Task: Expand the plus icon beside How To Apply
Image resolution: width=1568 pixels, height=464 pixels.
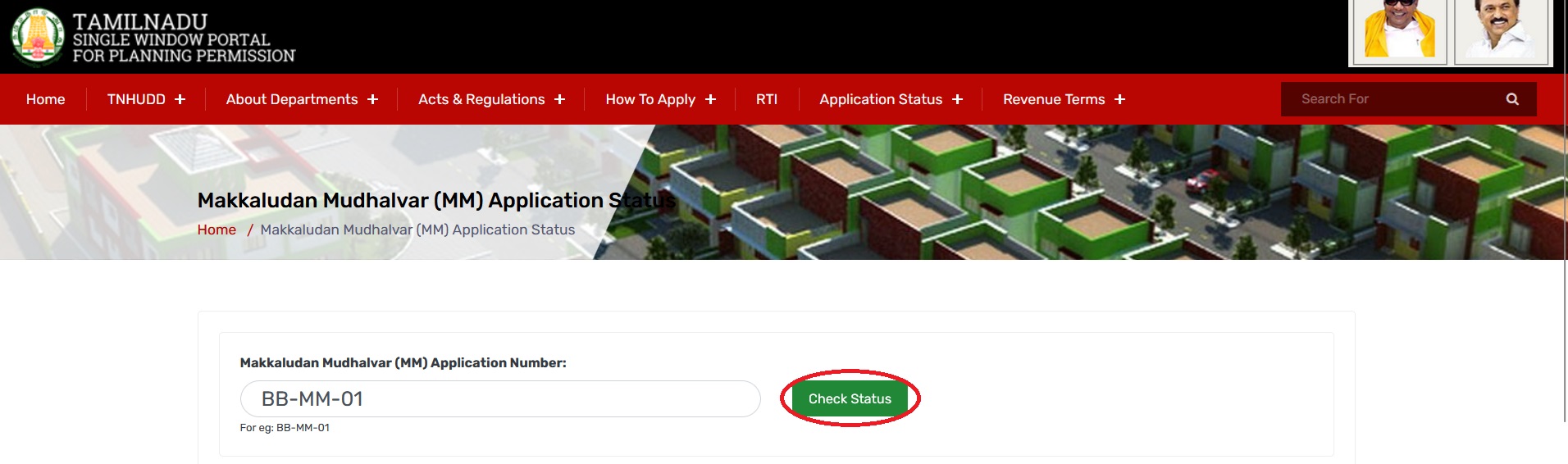Action: [710, 99]
